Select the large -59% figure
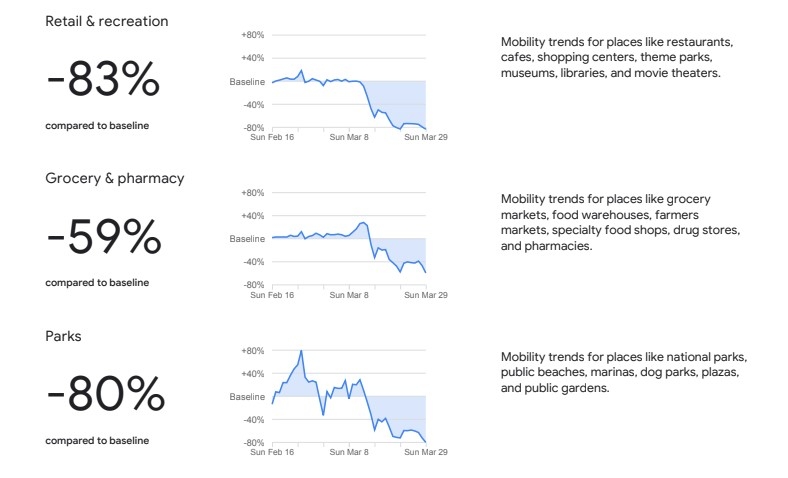The width and height of the screenshot is (788, 478). pos(103,238)
